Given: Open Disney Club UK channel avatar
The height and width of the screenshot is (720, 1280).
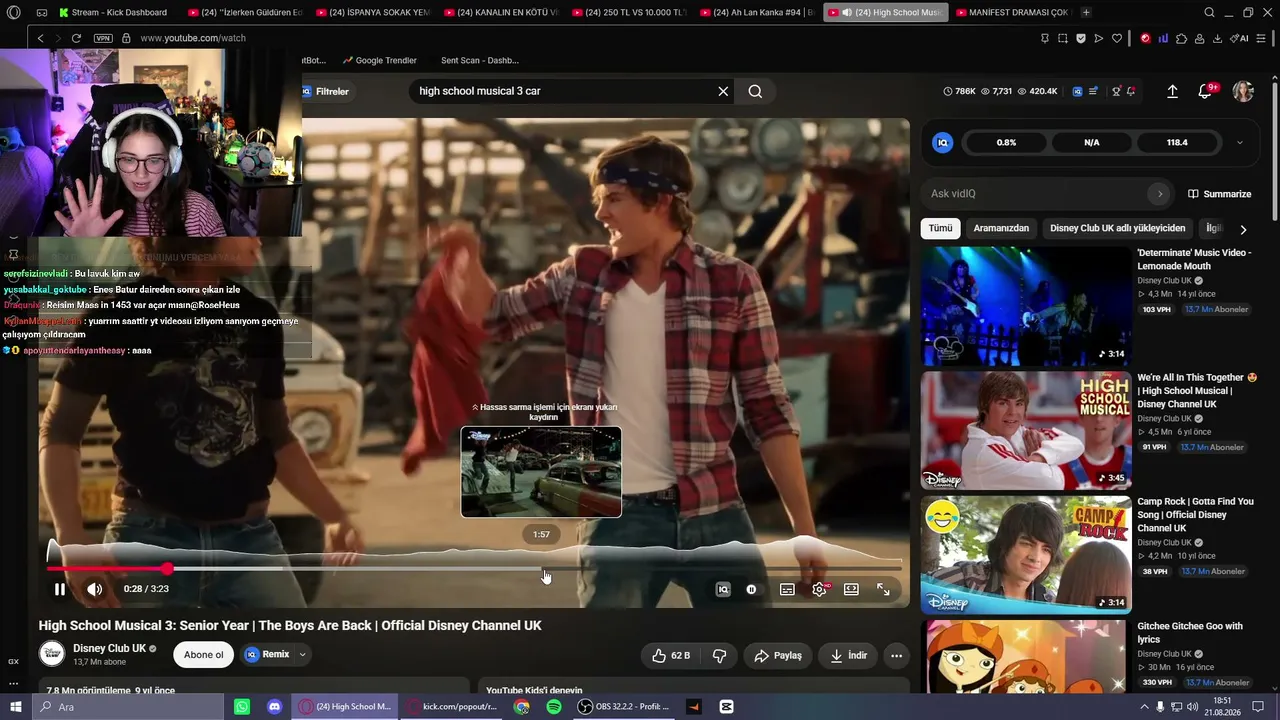Looking at the screenshot, I should click(52, 654).
